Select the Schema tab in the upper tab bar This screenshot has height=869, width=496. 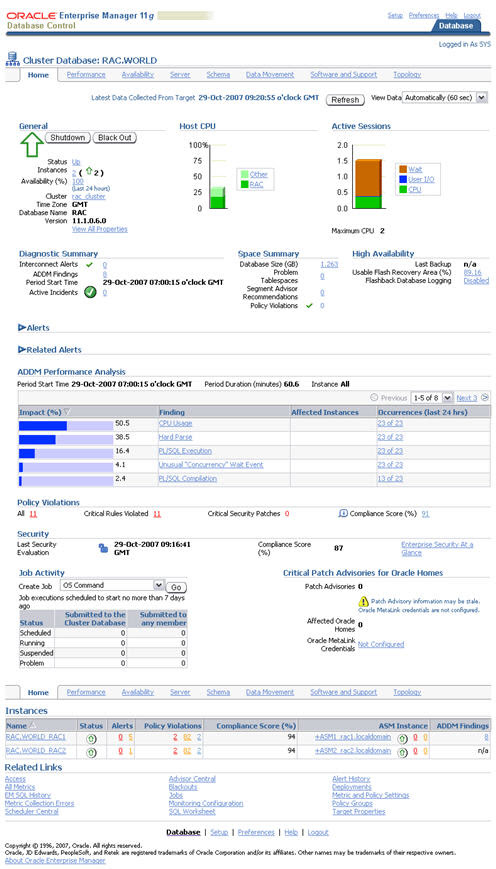point(218,75)
